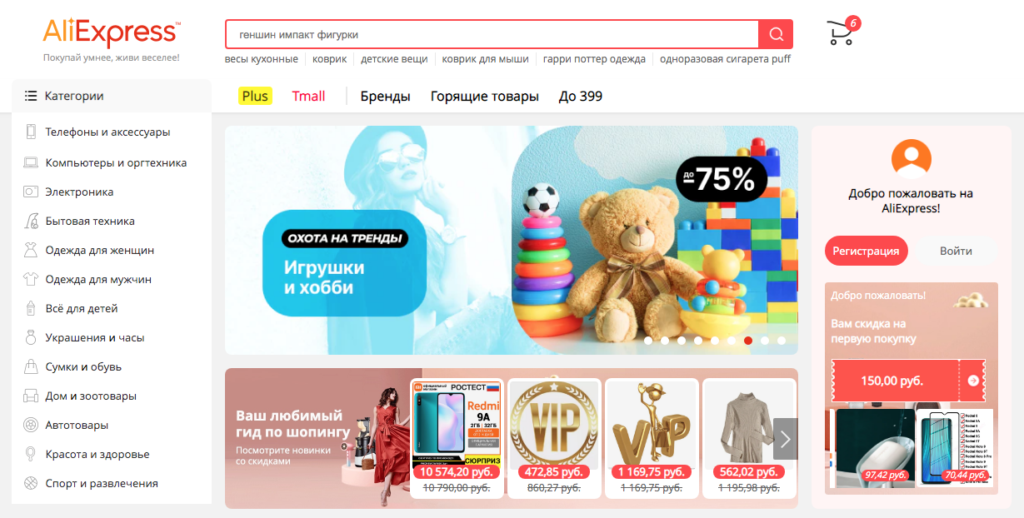Click the search input field
1024x518 pixels.
[492, 34]
